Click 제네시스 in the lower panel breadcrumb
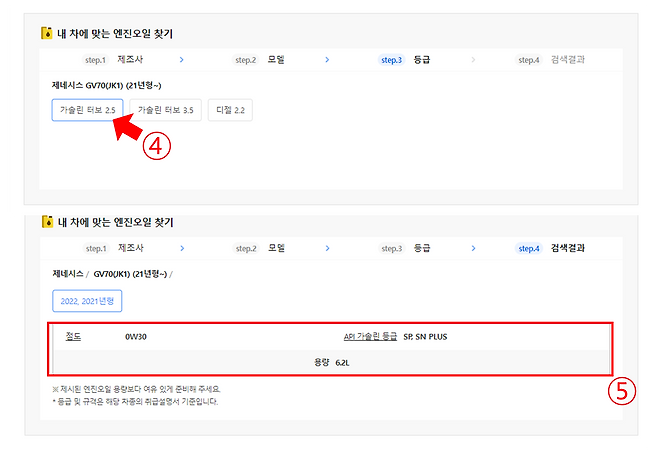The width and height of the screenshot is (658, 458). [x=68, y=273]
